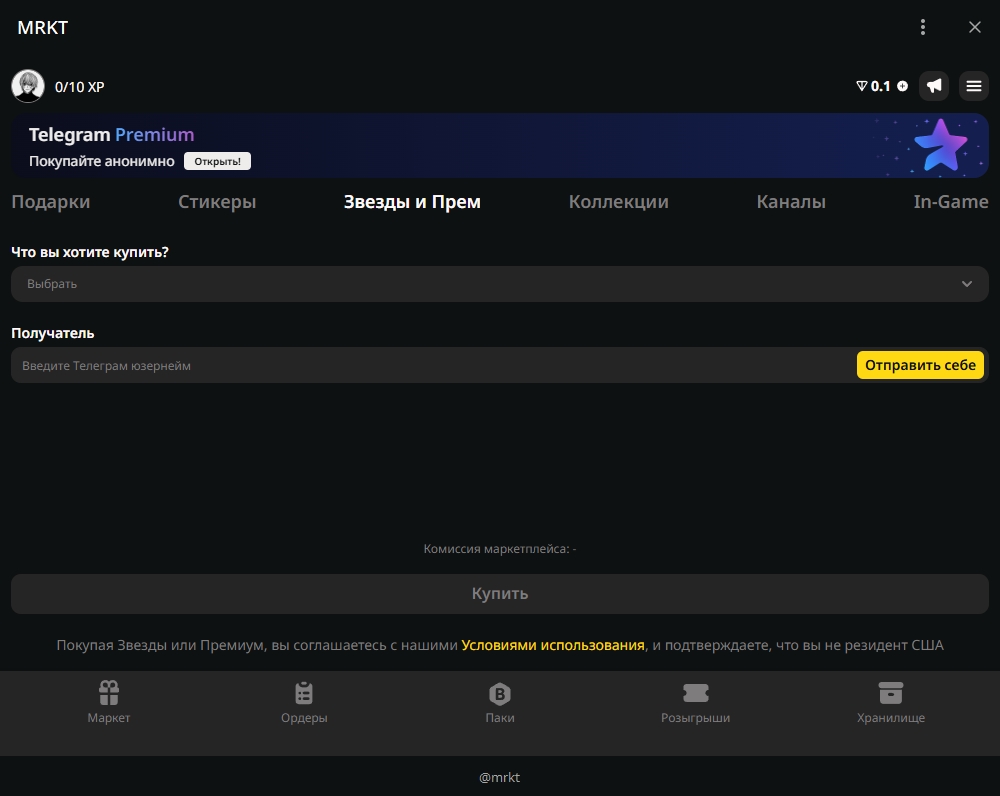Expand the Выбрать dropdown
This screenshot has height=796, width=1000.
[480, 284]
